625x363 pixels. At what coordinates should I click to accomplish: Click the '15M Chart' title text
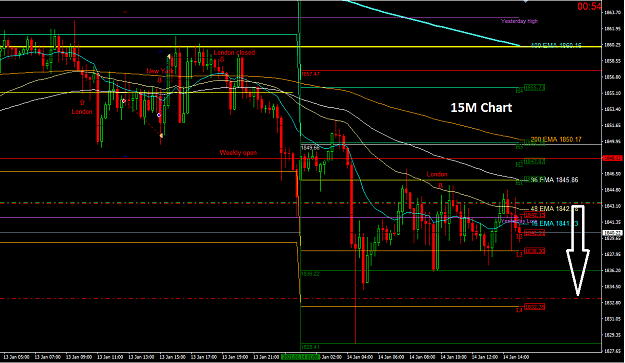[x=481, y=108]
